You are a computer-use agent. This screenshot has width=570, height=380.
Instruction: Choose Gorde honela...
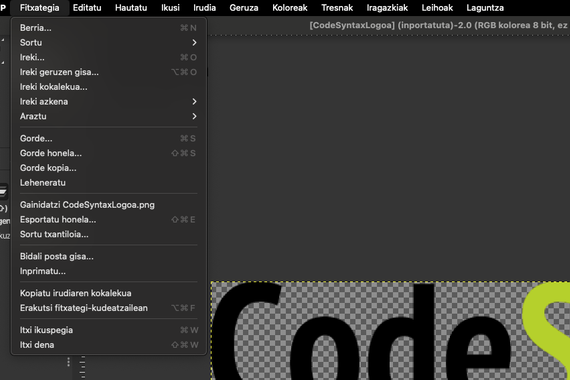pyautogui.click(x=109, y=153)
